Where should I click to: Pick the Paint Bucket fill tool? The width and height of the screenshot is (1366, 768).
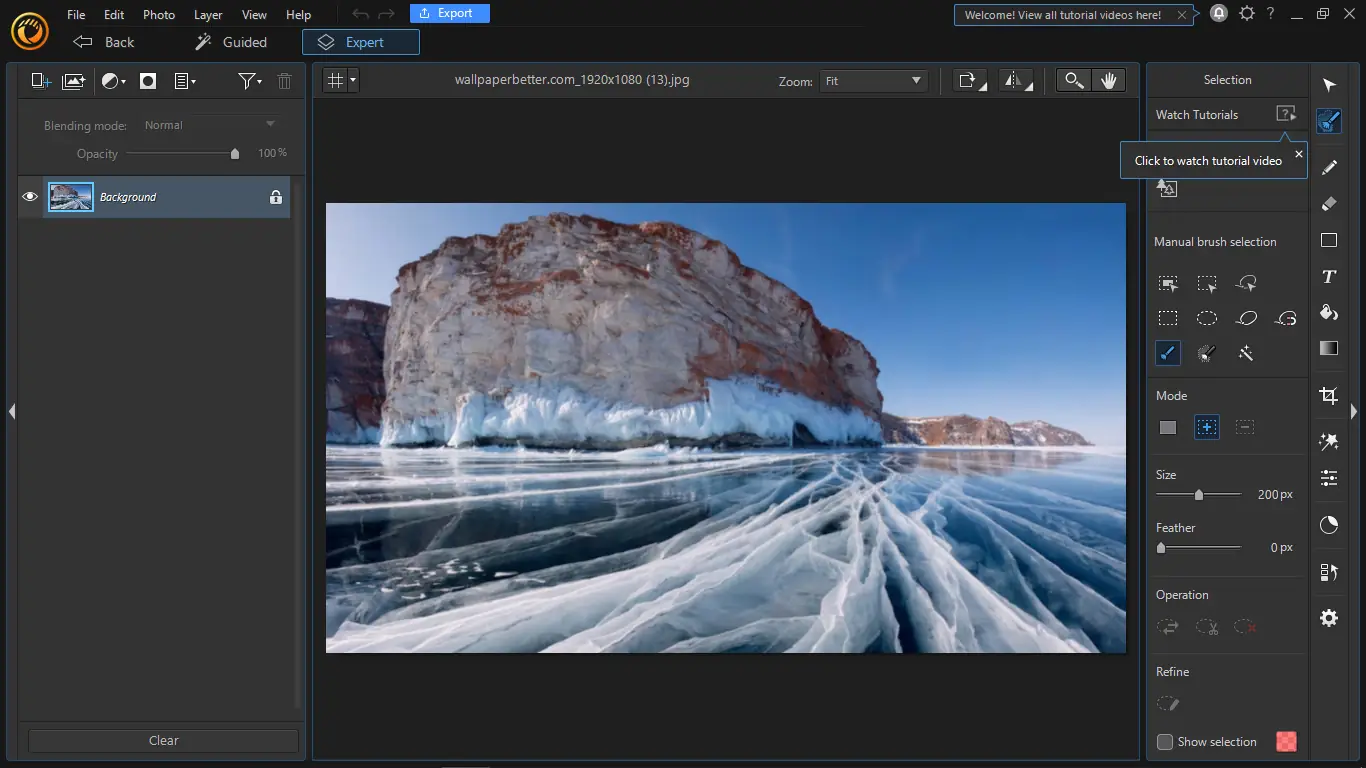point(1328,313)
